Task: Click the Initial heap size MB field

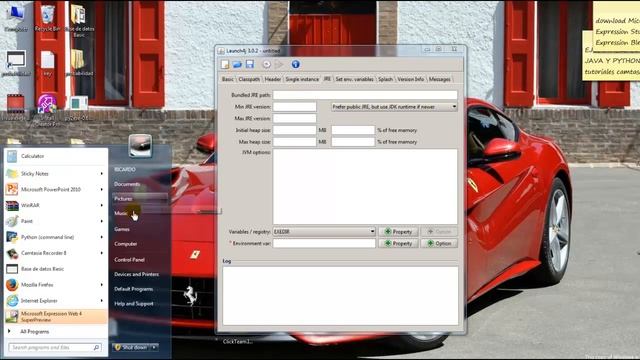Action: [294, 130]
